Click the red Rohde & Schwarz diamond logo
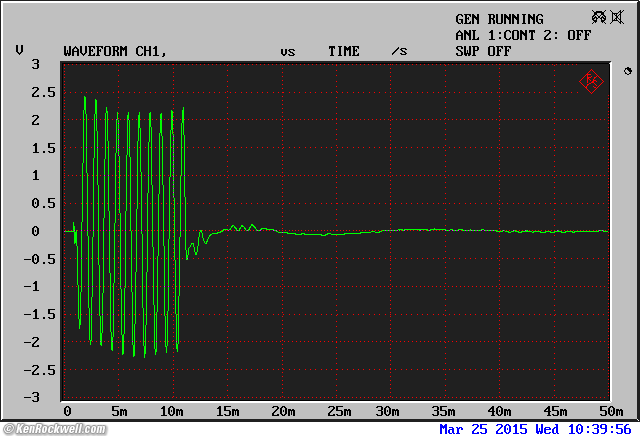The height and width of the screenshot is (436, 640). tap(591, 82)
